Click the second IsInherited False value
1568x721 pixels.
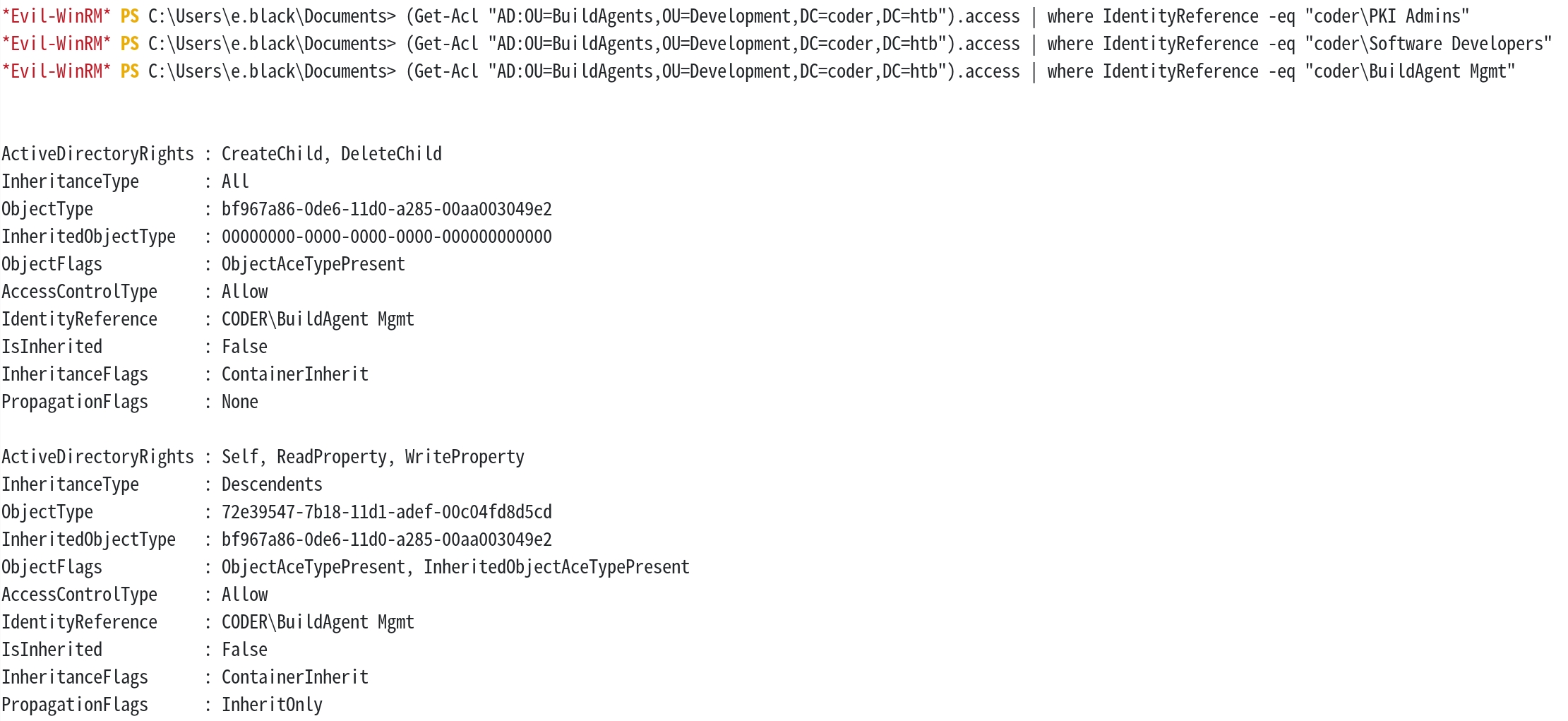244,650
